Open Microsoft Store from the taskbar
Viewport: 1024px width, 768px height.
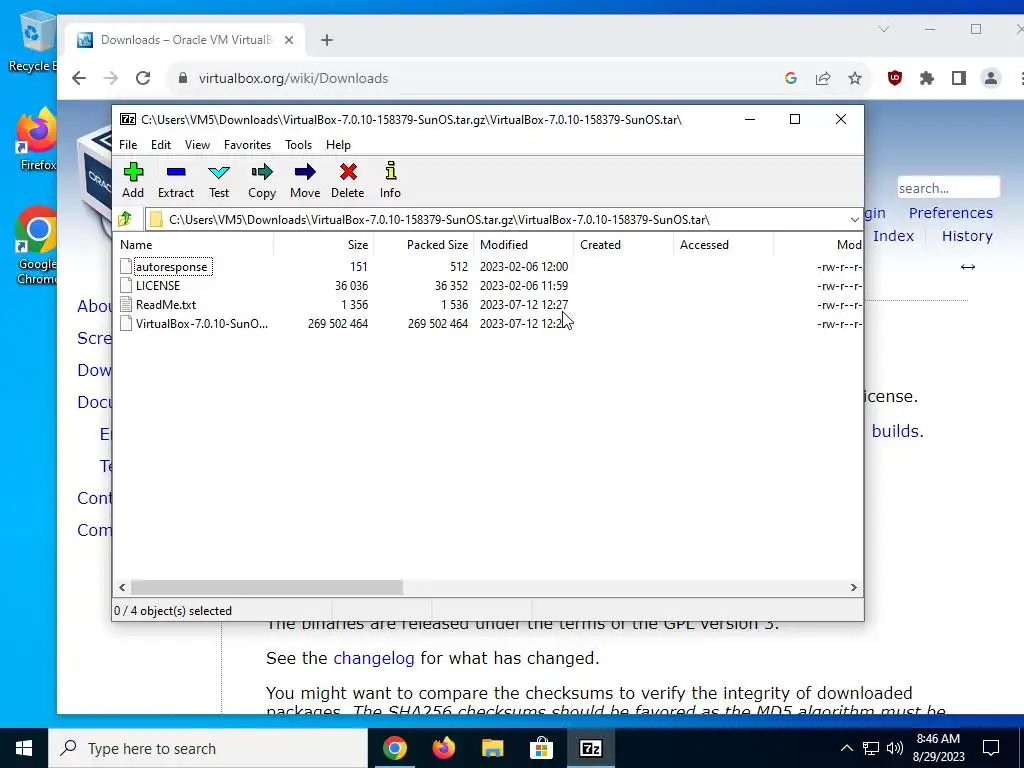click(x=541, y=748)
